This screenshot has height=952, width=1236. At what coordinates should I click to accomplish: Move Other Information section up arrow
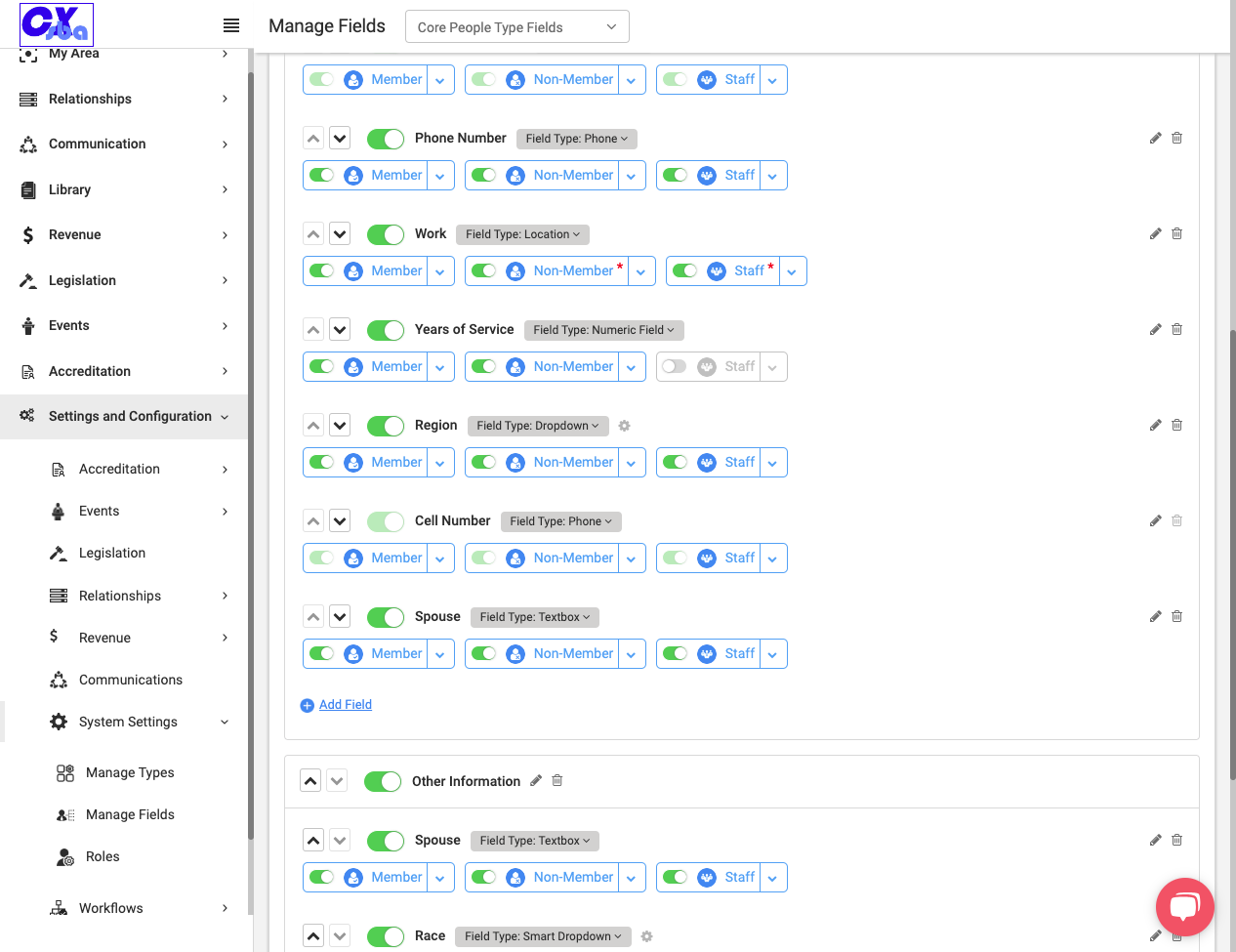310,780
